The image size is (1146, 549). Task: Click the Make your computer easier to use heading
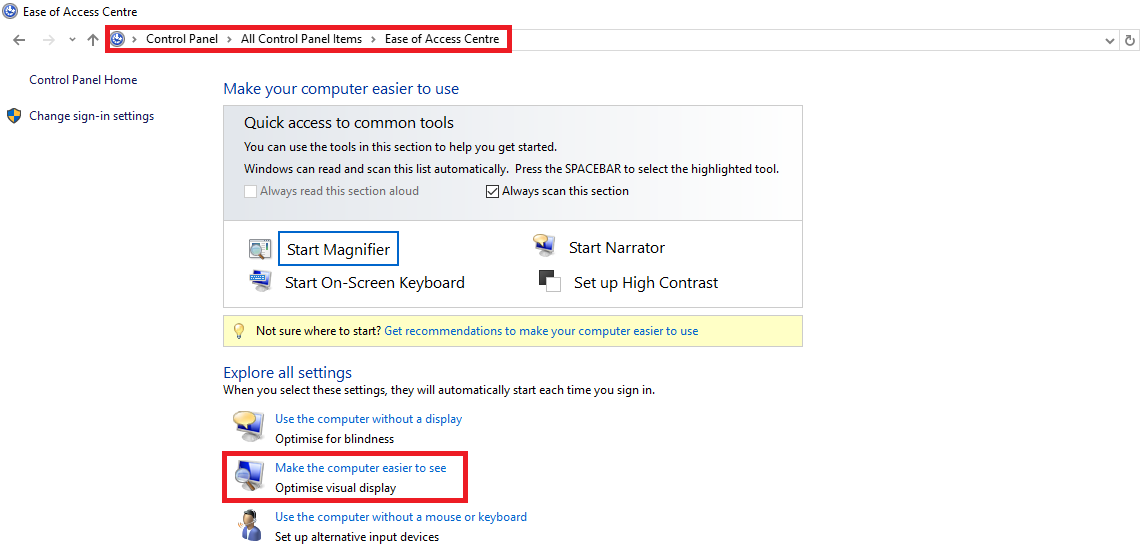(341, 89)
